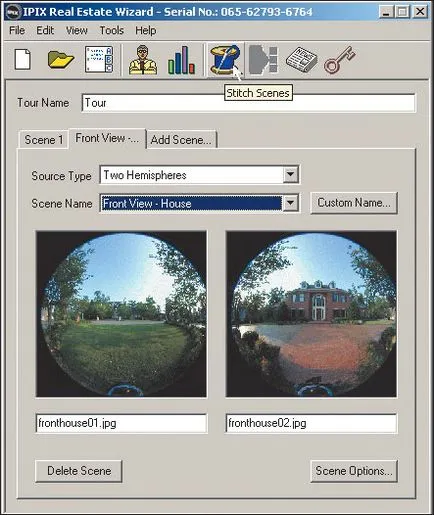Click the Add Scene... tab
This screenshot has height=515, width=434.
point(181,140)
